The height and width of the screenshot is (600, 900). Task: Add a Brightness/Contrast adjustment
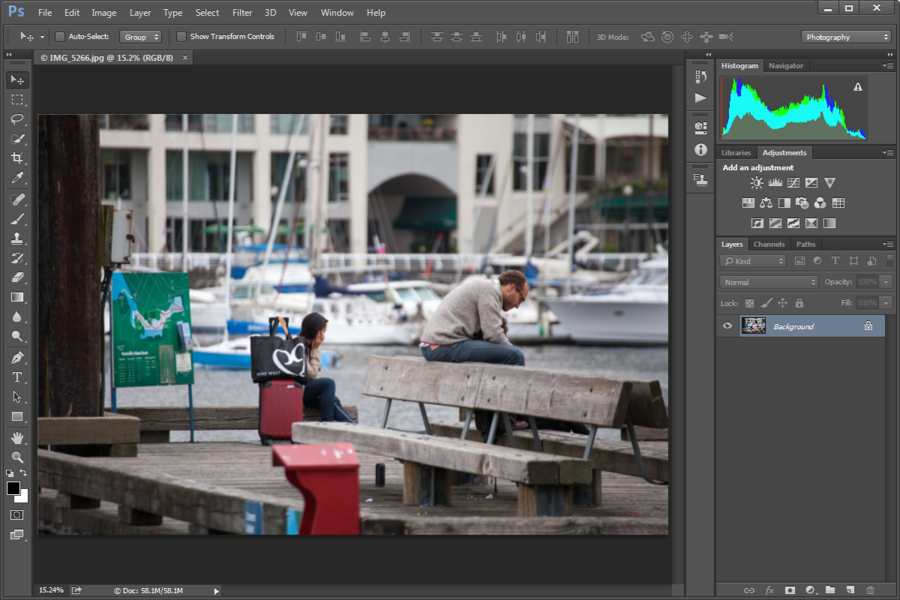[x=757, y=183]
